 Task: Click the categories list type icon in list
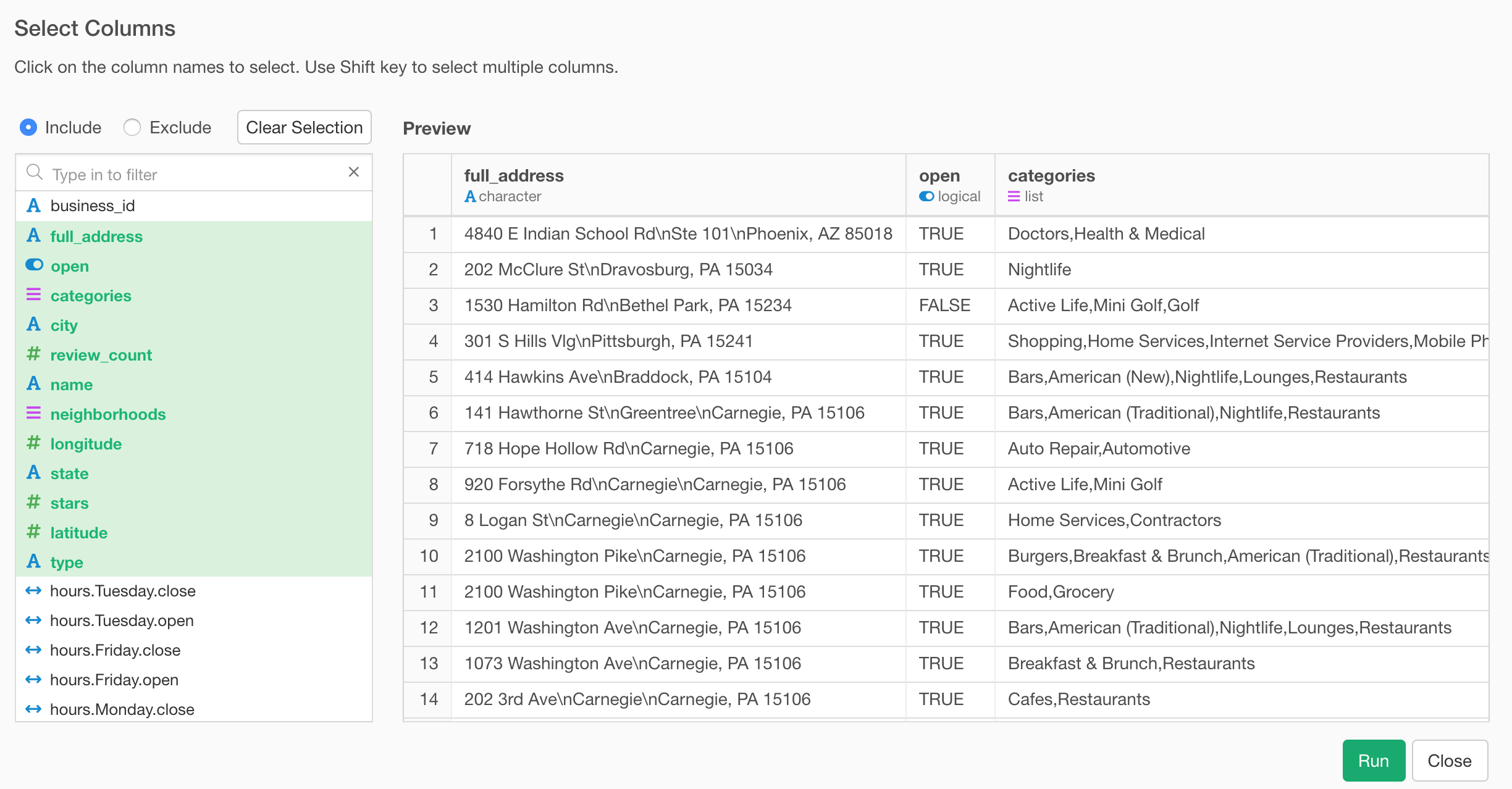coord(33,294)
